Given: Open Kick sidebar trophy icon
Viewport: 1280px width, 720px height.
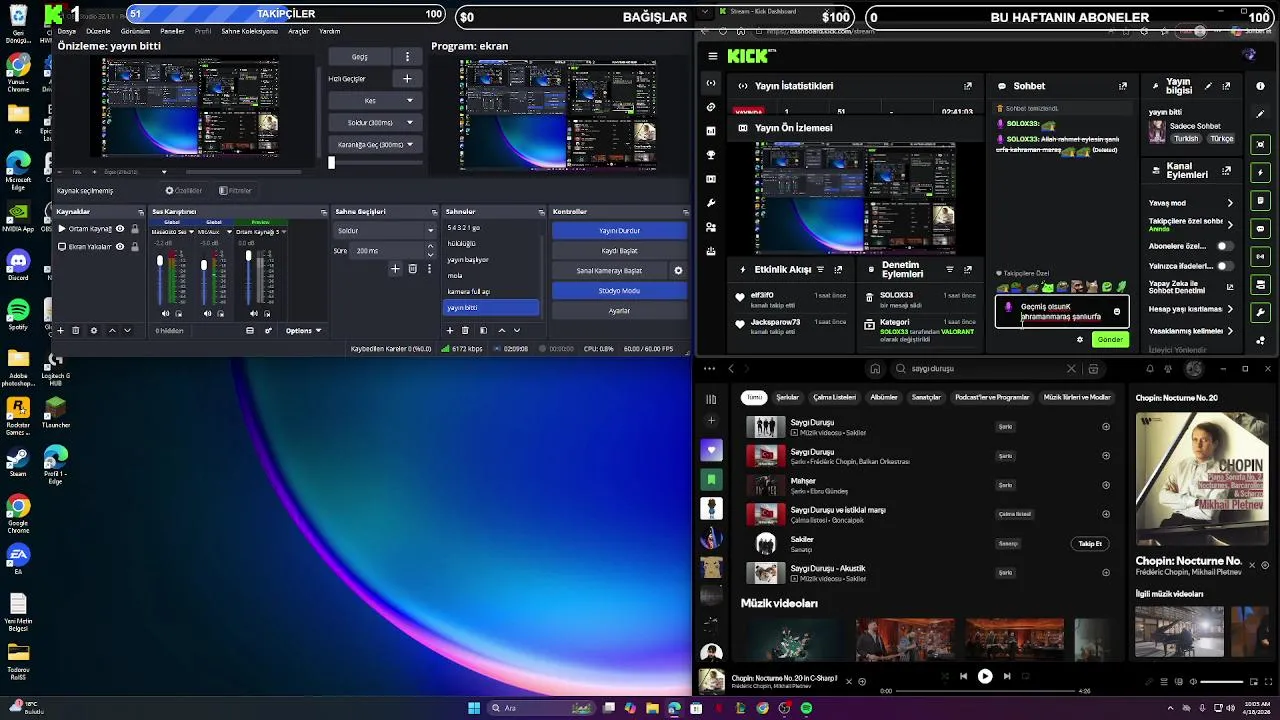Looking at the screenshot, I should point(711,155).
